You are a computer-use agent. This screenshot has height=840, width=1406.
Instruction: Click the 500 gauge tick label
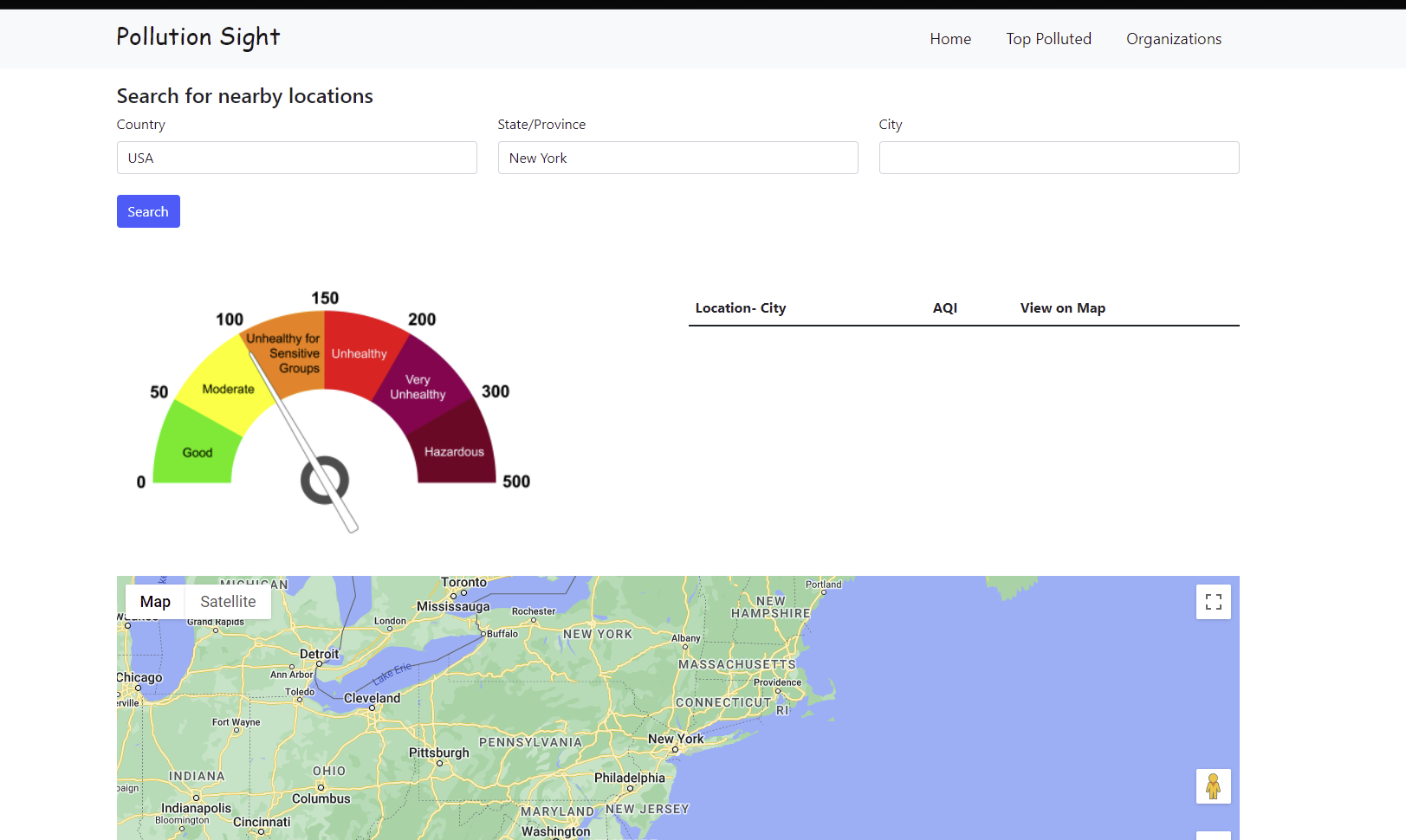coord(516,481)
